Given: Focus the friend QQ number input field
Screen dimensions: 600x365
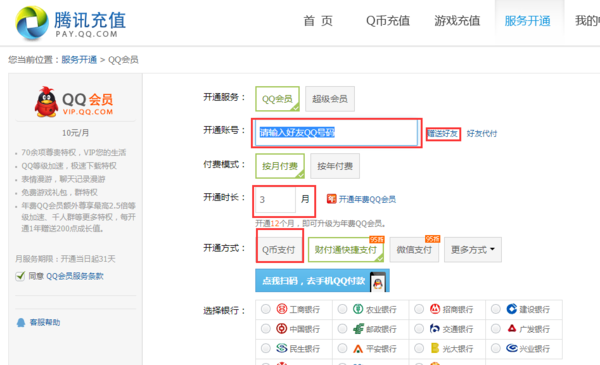Looking at the screenshot, I should point(337,133).
